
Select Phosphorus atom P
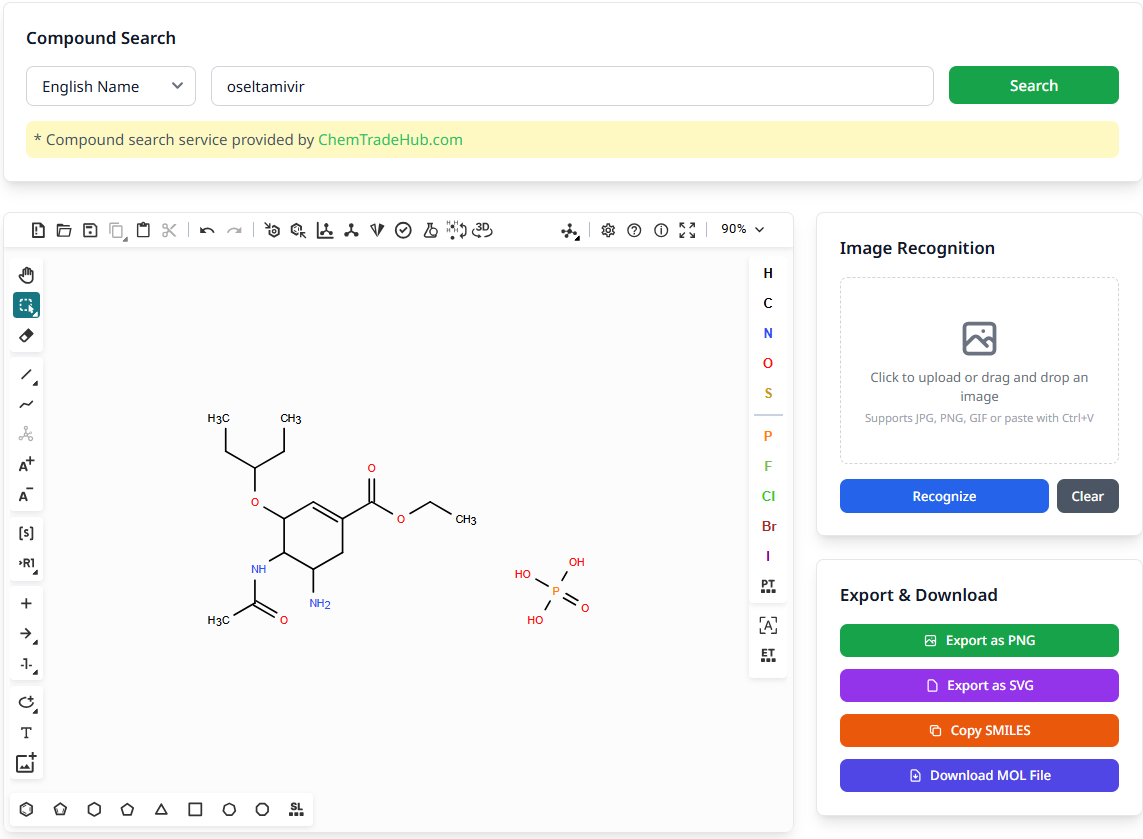(x=768, y=436)
